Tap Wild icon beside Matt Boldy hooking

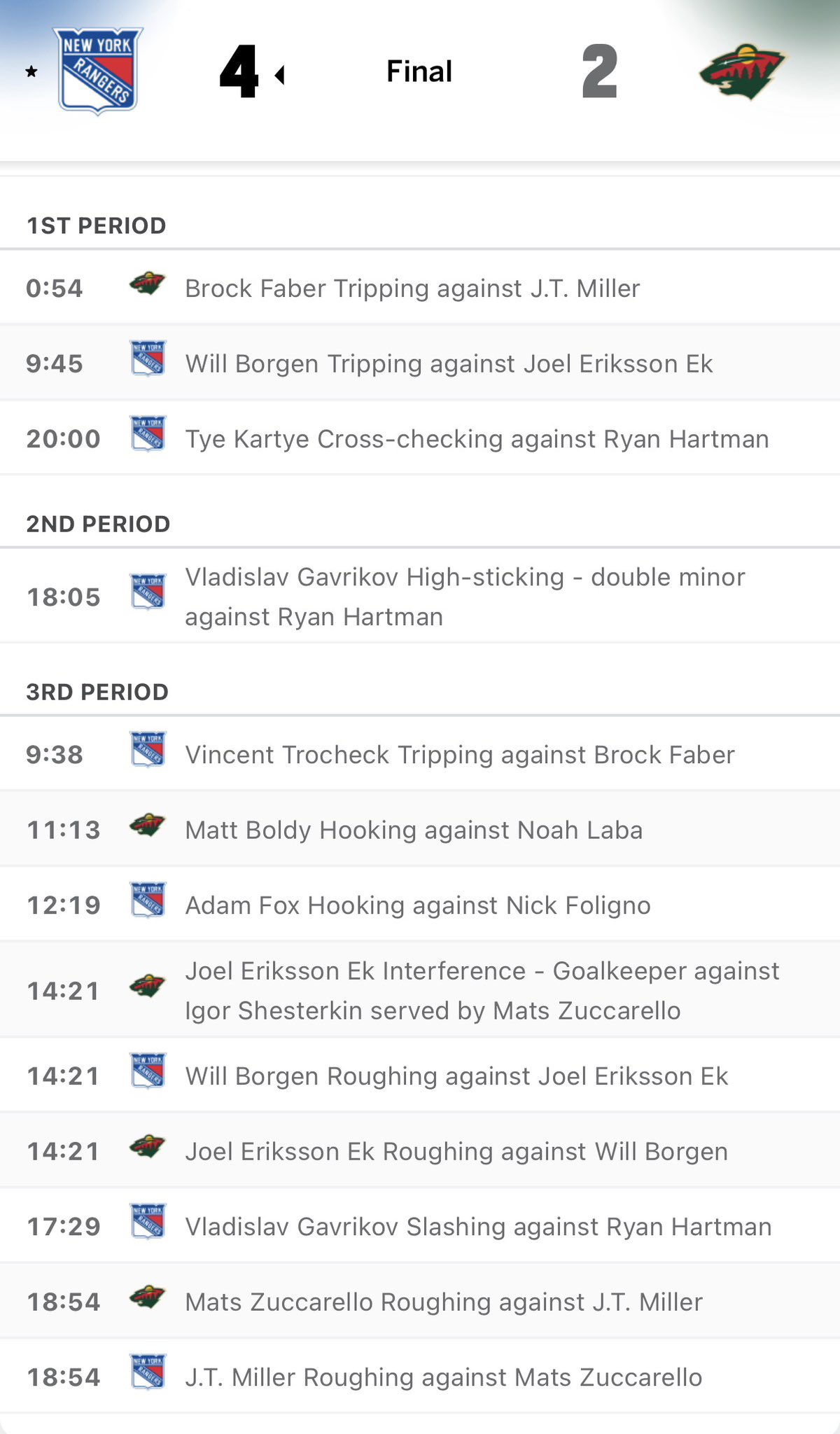pyautogui.click(x=147, y=826)
